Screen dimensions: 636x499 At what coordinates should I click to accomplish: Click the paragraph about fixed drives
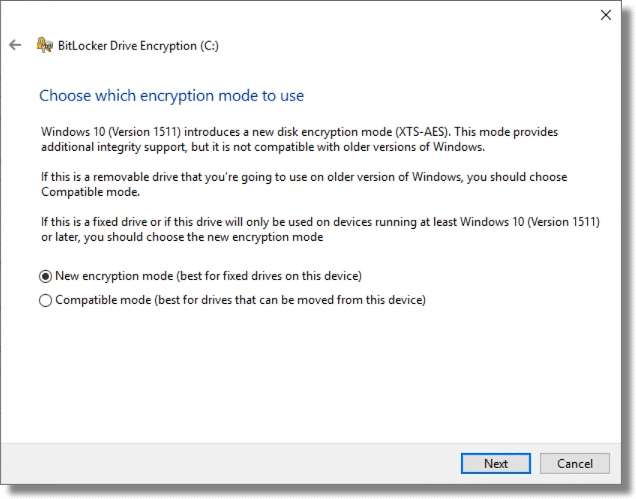tap(300, 228)
